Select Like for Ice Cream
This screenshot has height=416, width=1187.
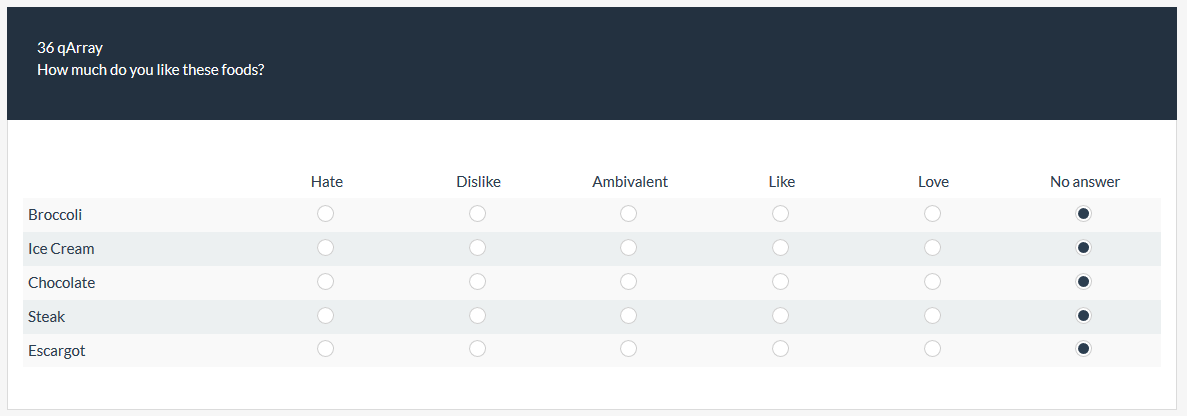780,248
